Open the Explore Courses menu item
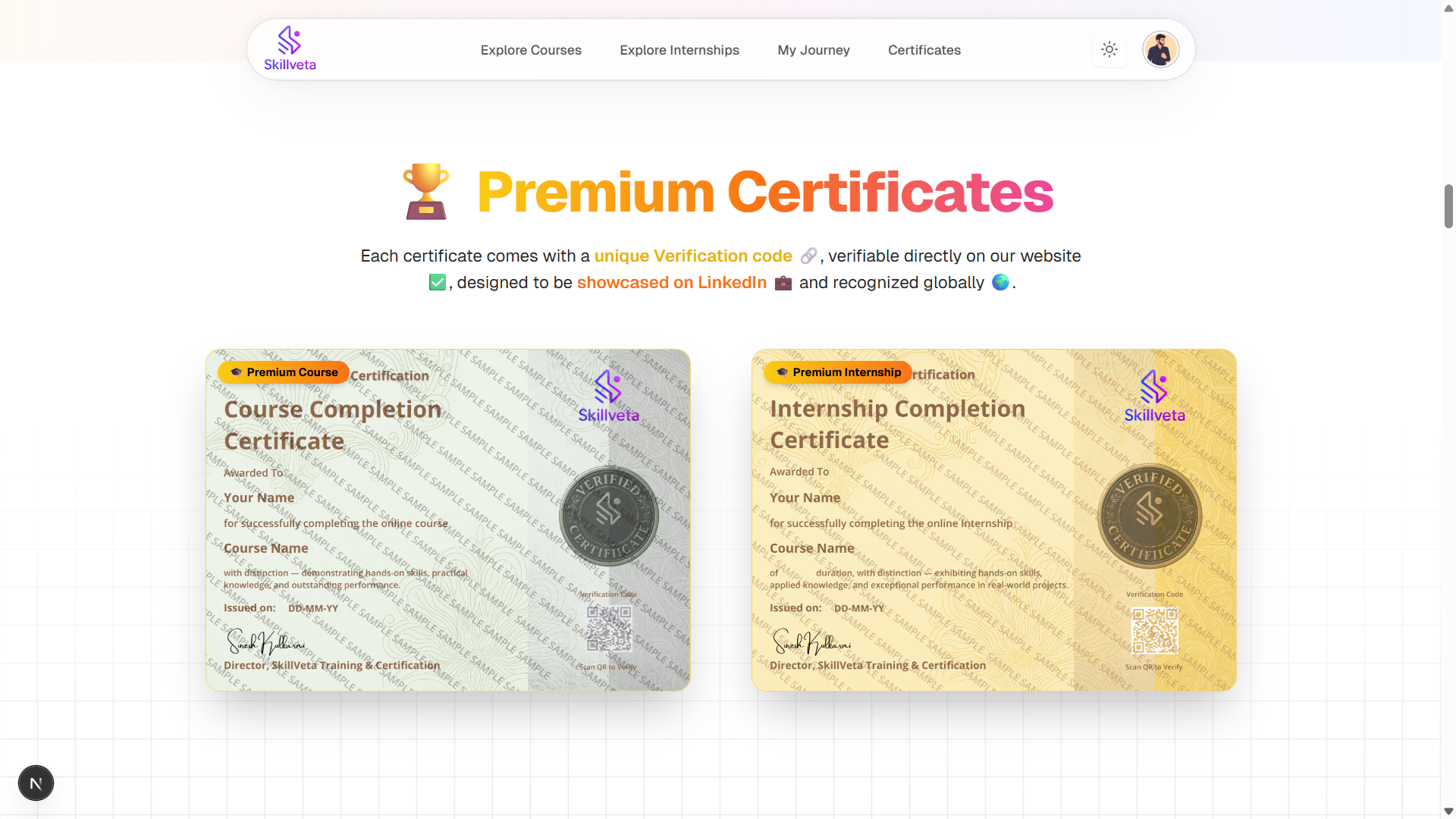 click(x=531, y=50)
